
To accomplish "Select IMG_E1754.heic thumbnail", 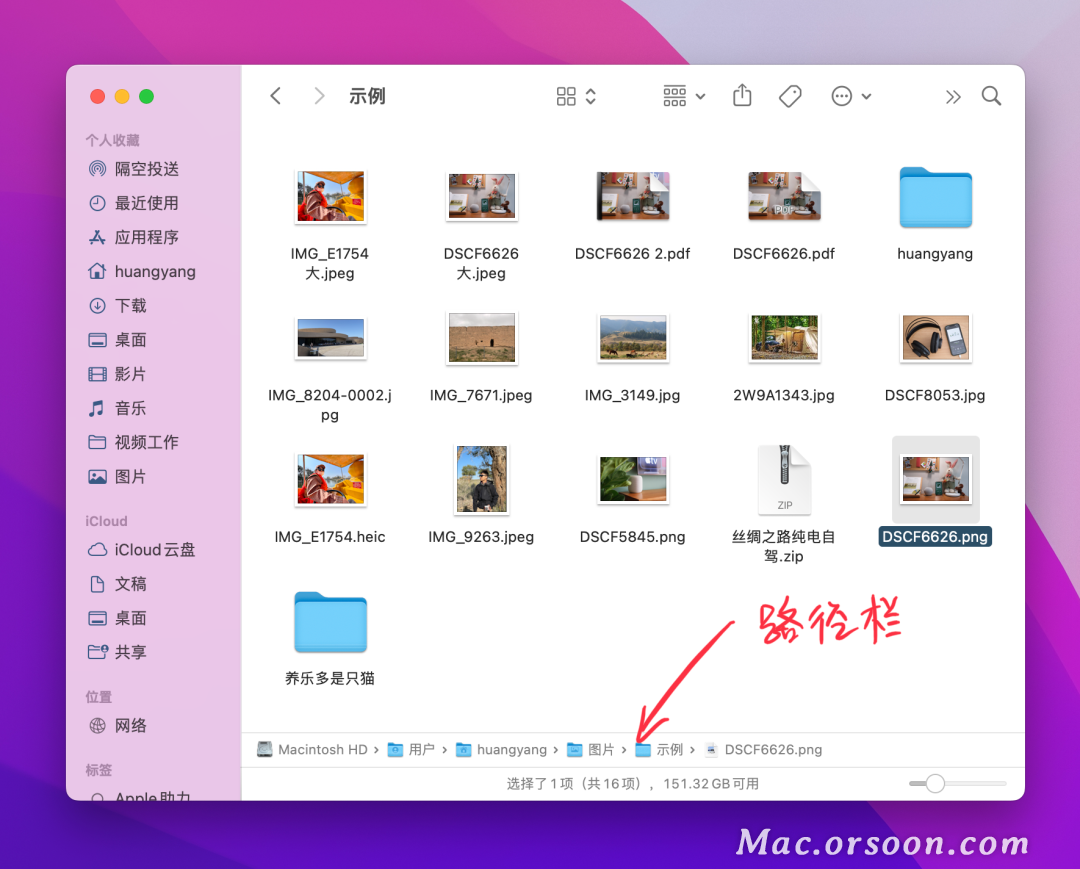I will [x=330, y=479].
